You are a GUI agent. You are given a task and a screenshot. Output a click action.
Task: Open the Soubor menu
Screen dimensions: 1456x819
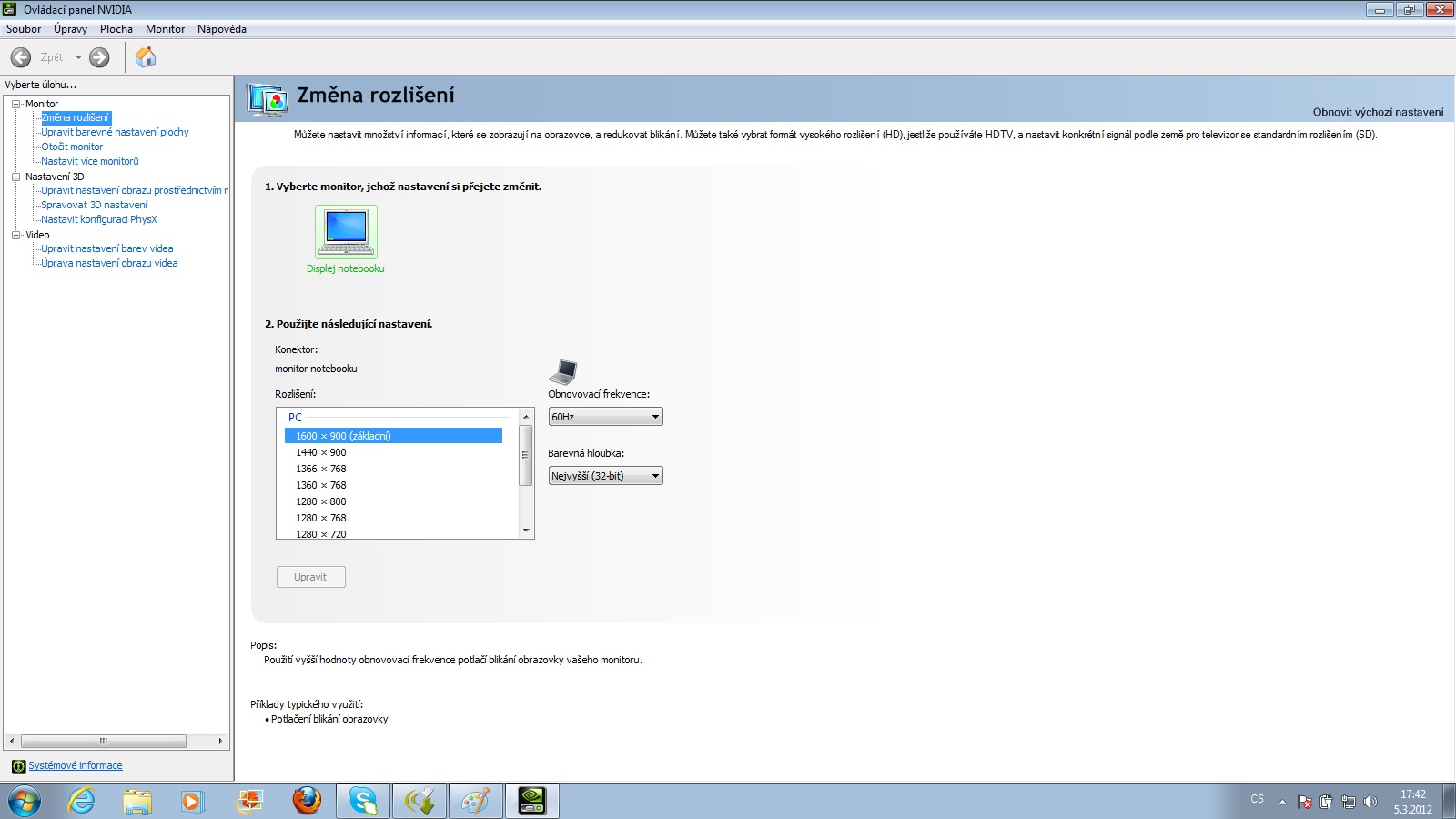[x=24, y=29]
